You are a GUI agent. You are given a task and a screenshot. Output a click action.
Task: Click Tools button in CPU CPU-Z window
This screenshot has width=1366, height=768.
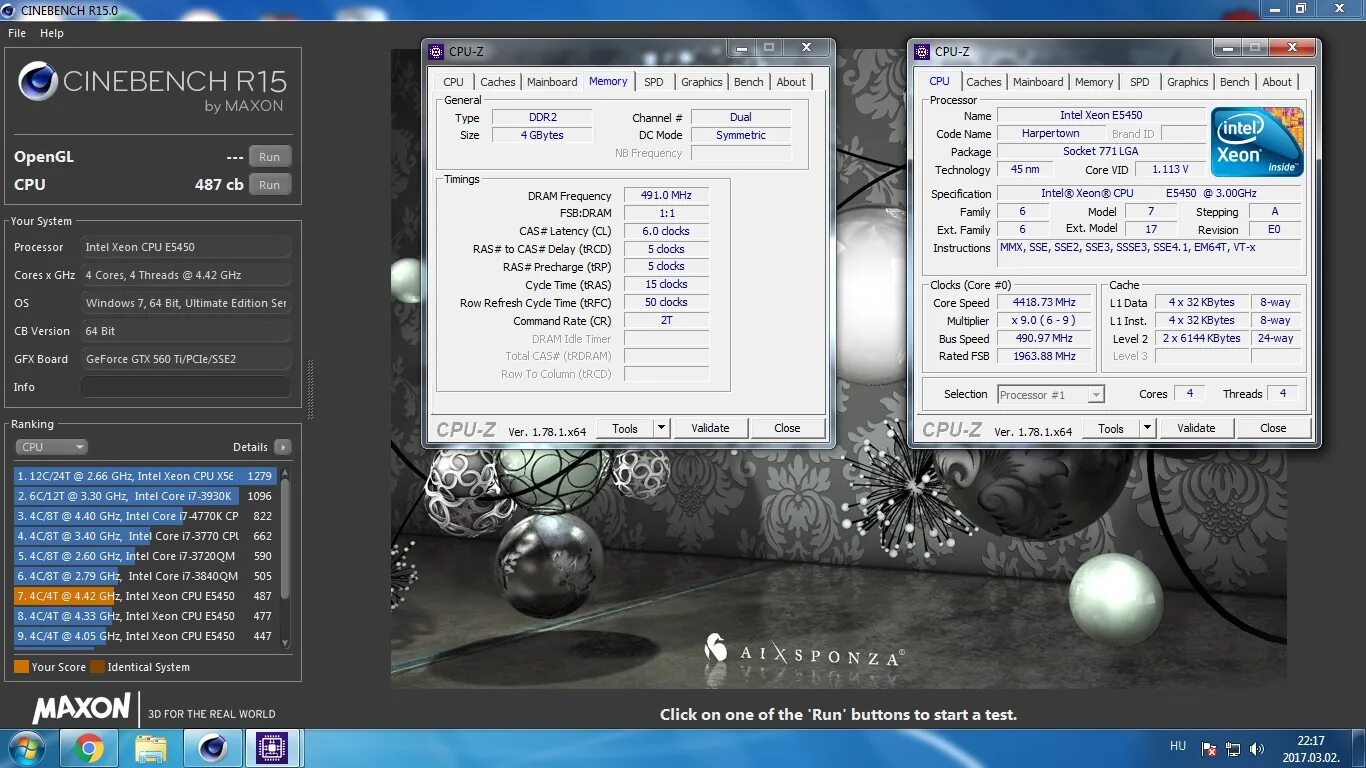[x=1111, y=428]
